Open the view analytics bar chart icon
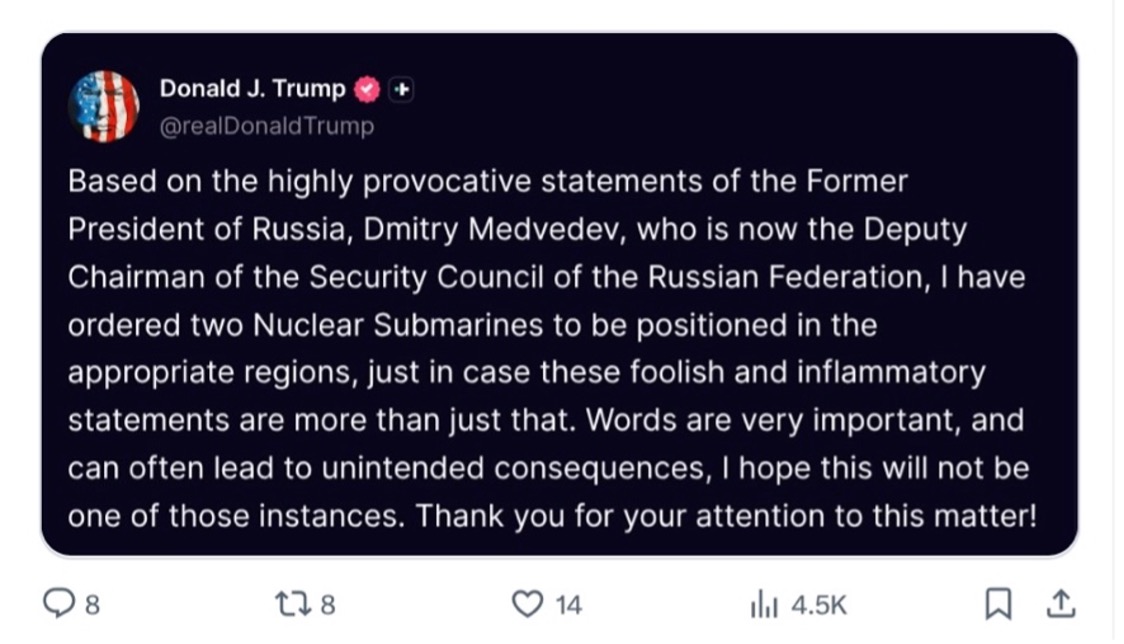The width and height of the screenshot is (1124, 644). pos(764,604)
